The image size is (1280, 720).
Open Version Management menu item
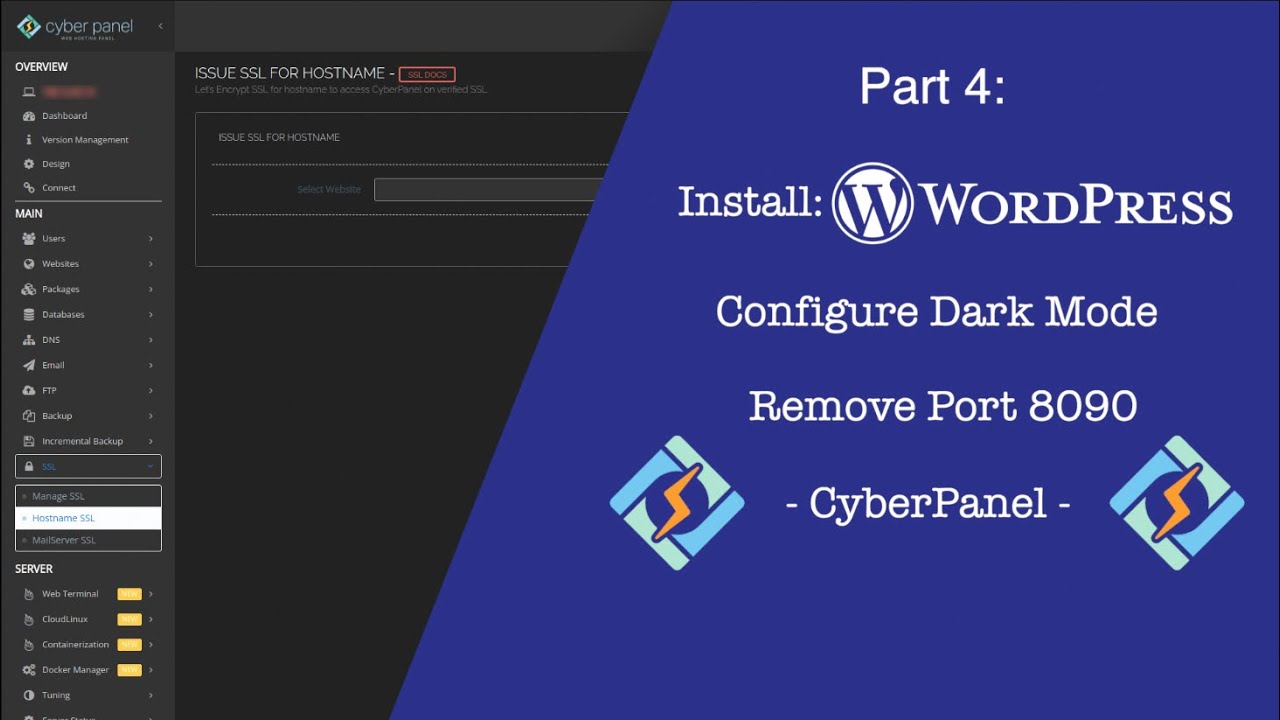pos(85,140)
